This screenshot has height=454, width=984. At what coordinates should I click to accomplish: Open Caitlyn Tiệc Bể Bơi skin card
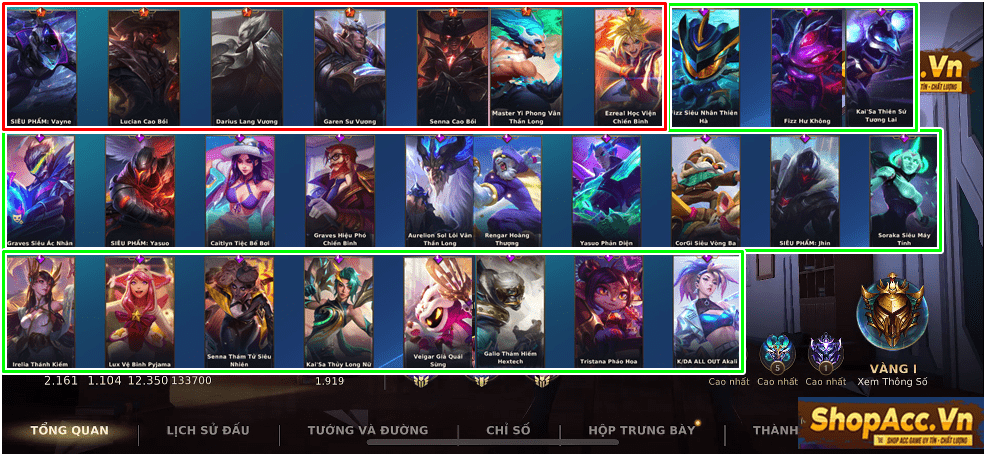[x=240, y=191]
